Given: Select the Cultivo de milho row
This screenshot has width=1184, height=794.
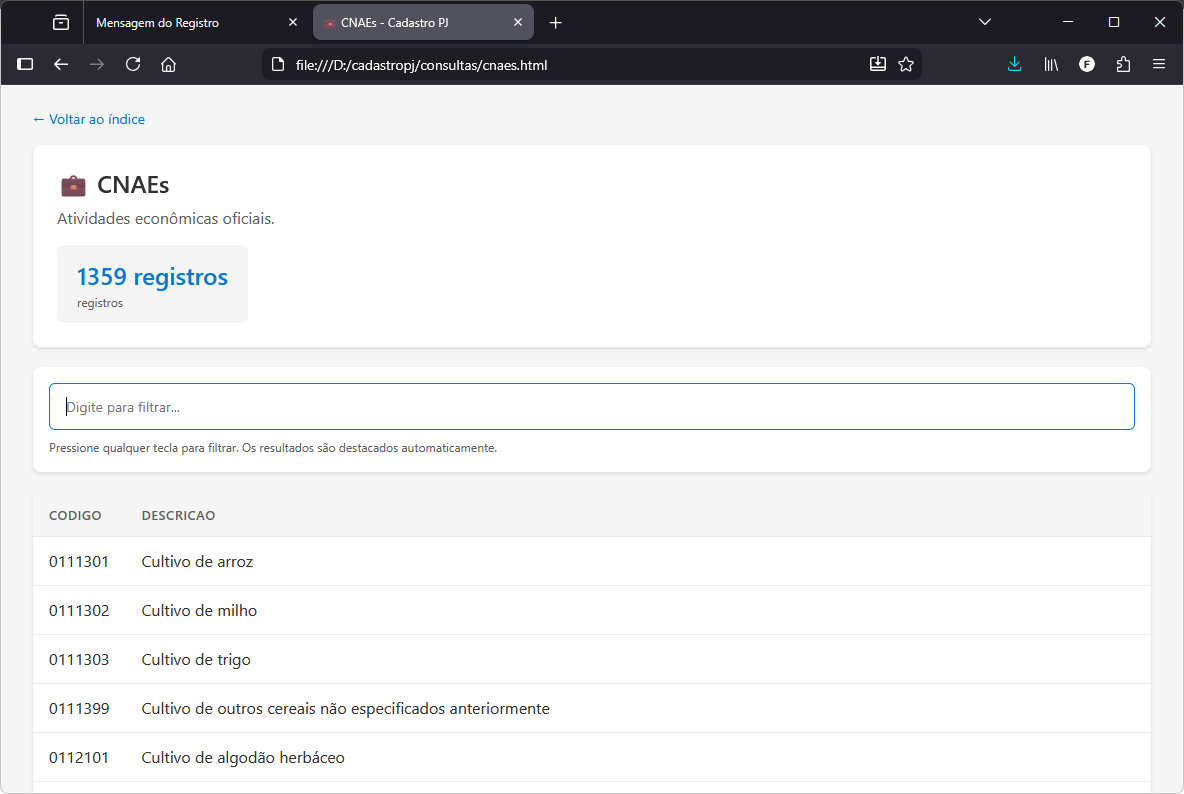Looking at the screenshot, I should [x=199, y=610].
